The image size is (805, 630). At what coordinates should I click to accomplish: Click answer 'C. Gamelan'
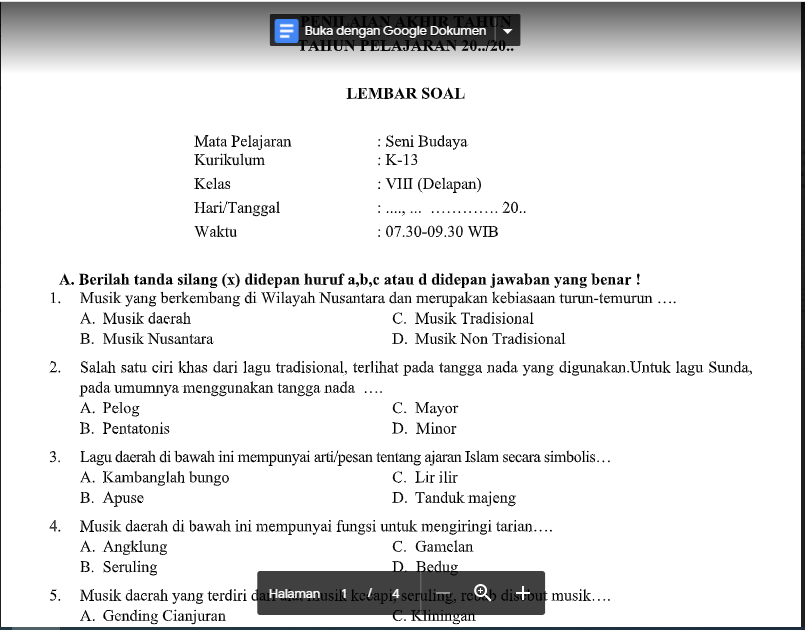tap(432, 547)
